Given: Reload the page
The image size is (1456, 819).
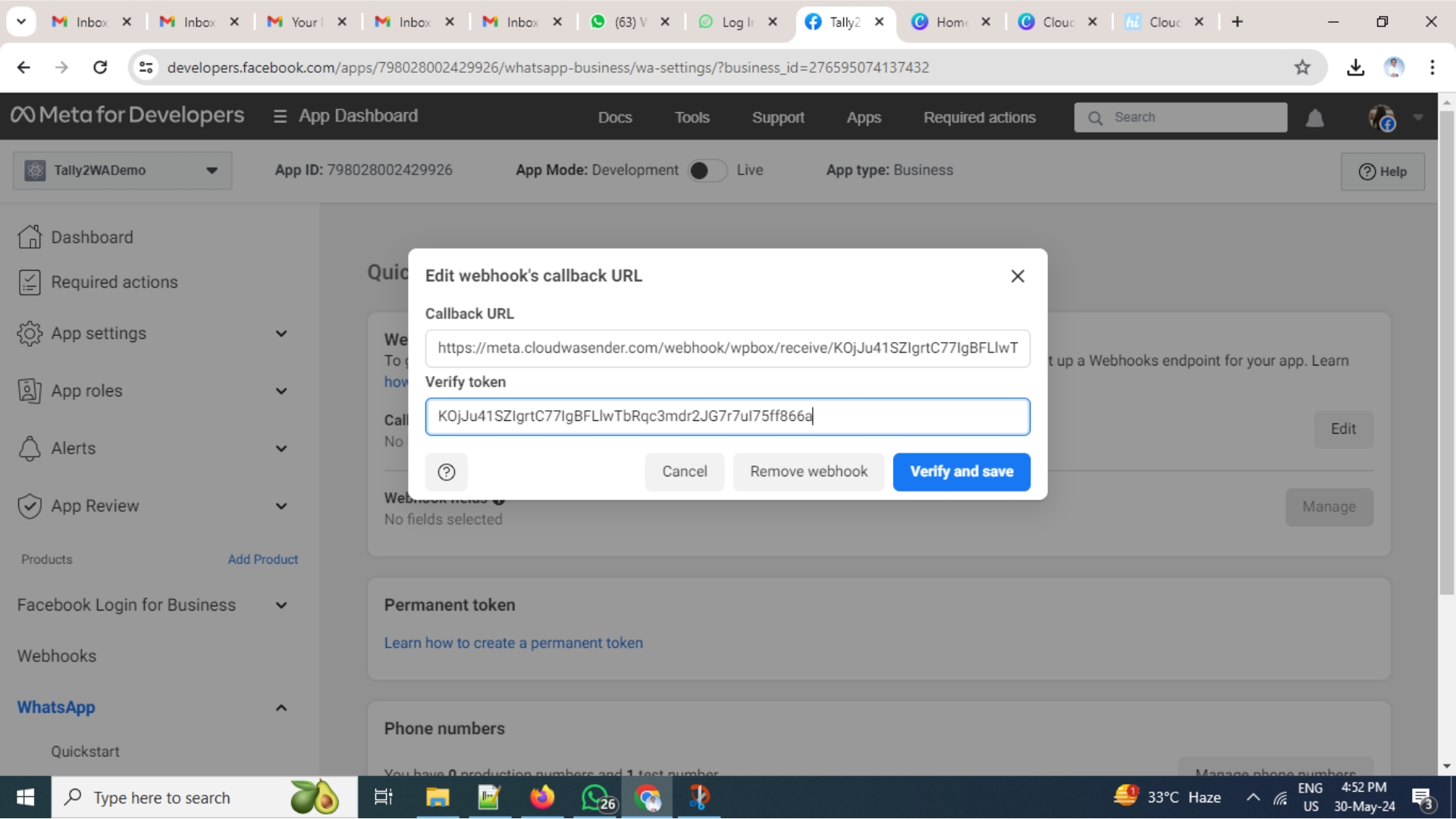Looking at the screenshot, I should click(100, 67).
